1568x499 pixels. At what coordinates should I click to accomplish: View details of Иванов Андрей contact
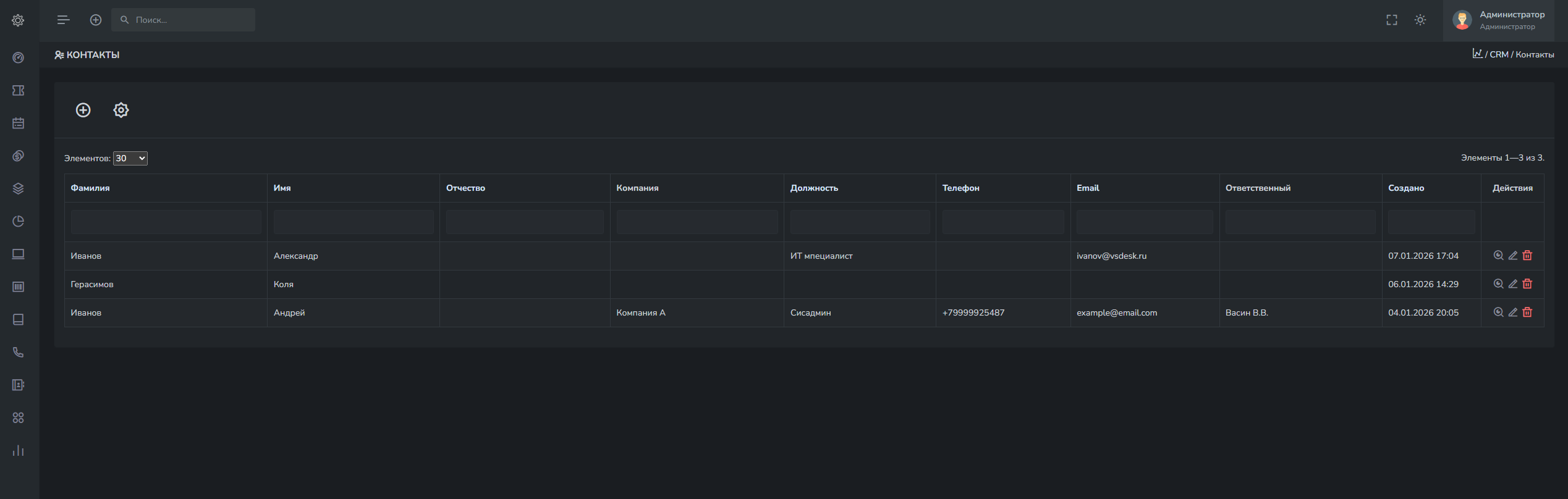point(1498,312)
